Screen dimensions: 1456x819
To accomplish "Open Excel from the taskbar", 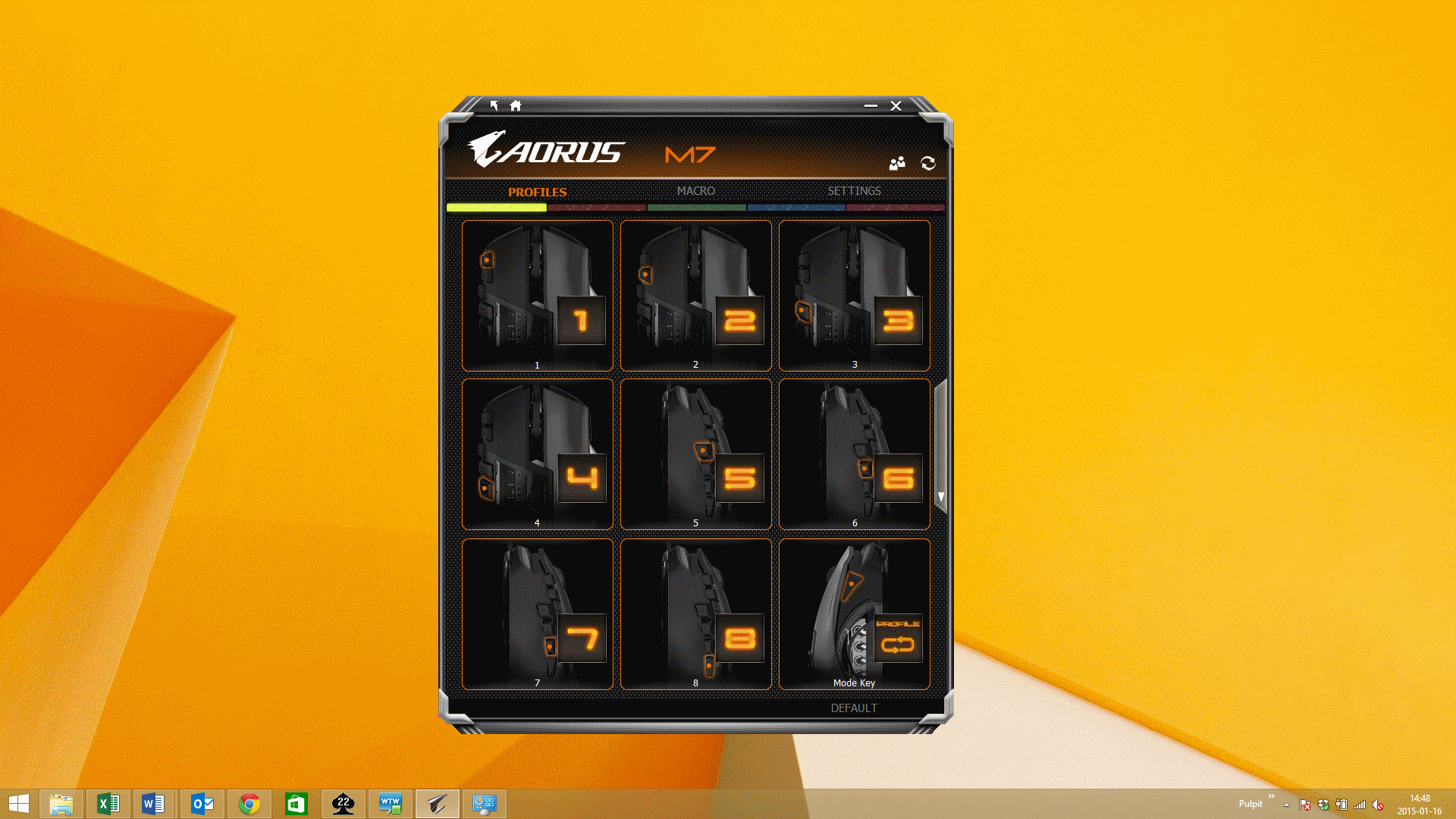I will click(x=108, y=803).
